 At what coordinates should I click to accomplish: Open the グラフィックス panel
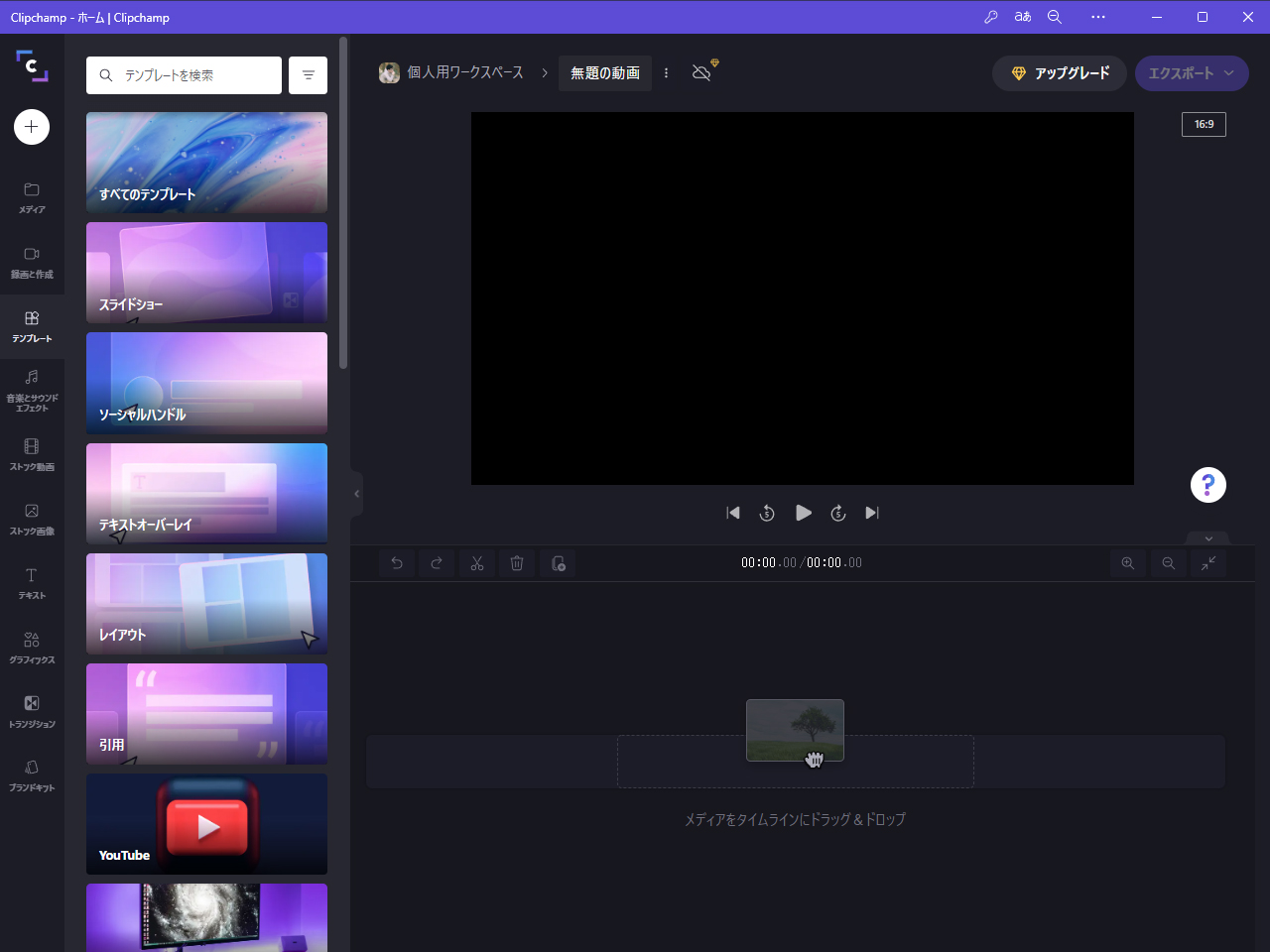pos(31,647)
